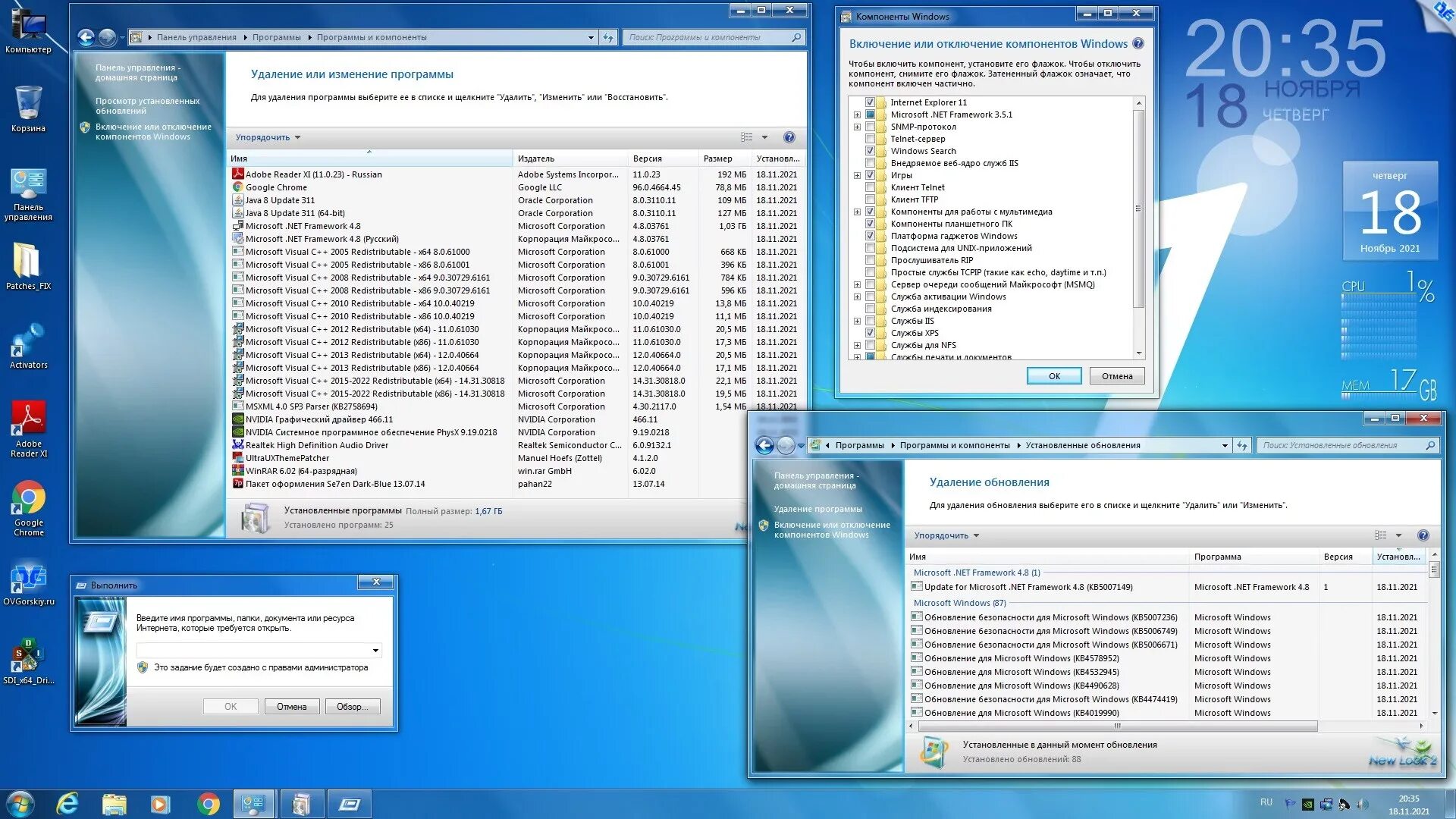Toggle Internet Explorer 11 component checkbox
The image size is (1456, 819).
pos(871,102)
